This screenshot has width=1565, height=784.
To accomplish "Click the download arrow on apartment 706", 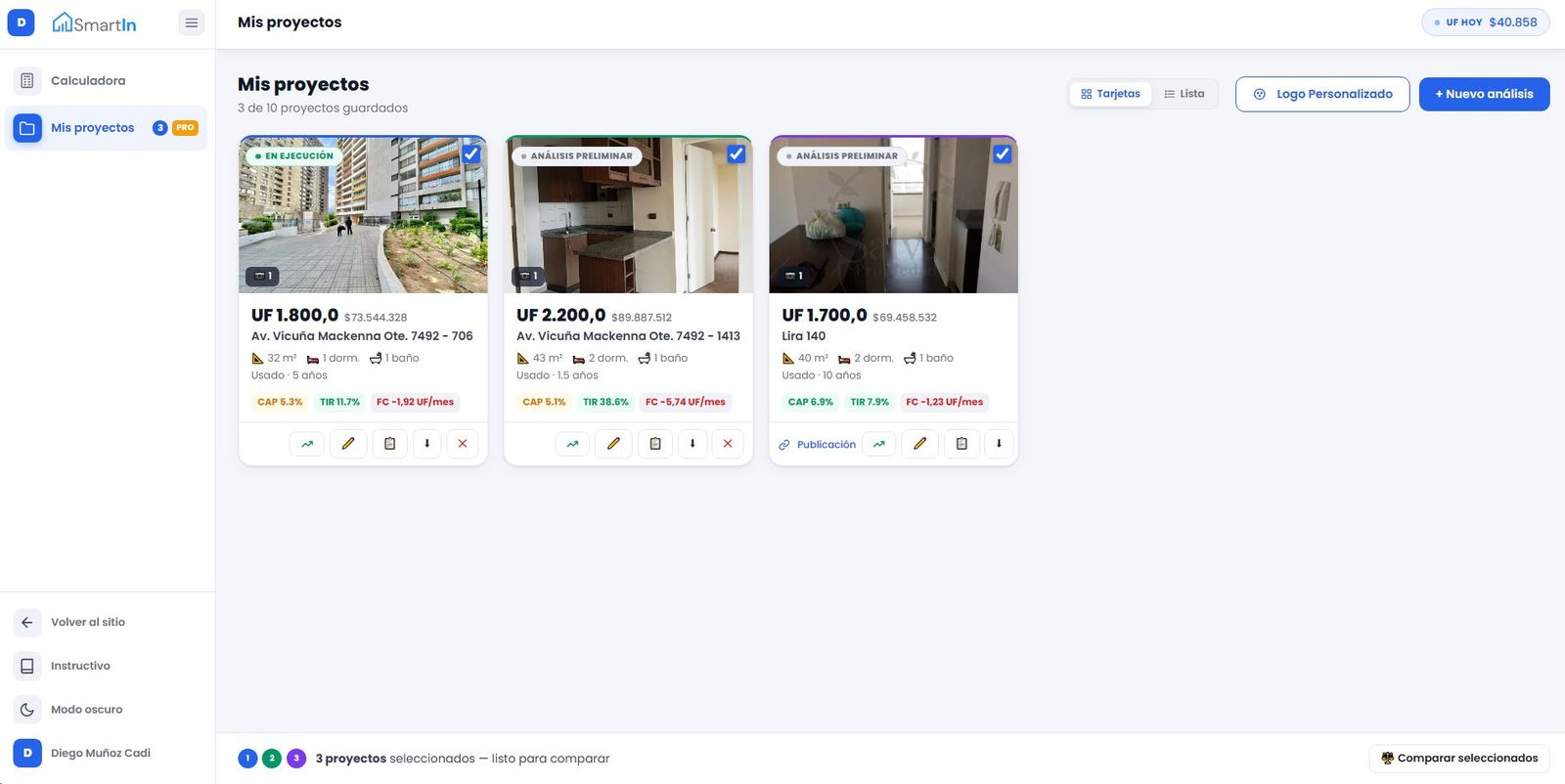I will [x=426, y=444].
